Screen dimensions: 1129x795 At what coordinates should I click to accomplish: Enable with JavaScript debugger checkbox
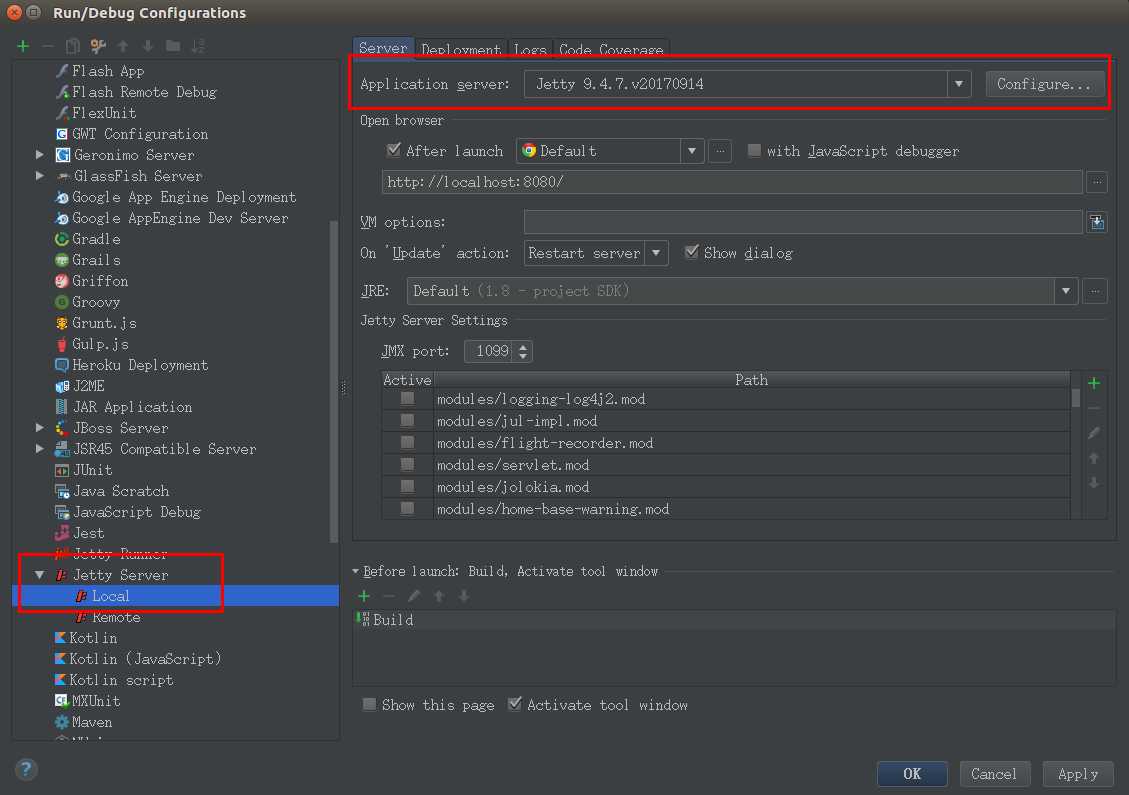[x=754, y=151]
